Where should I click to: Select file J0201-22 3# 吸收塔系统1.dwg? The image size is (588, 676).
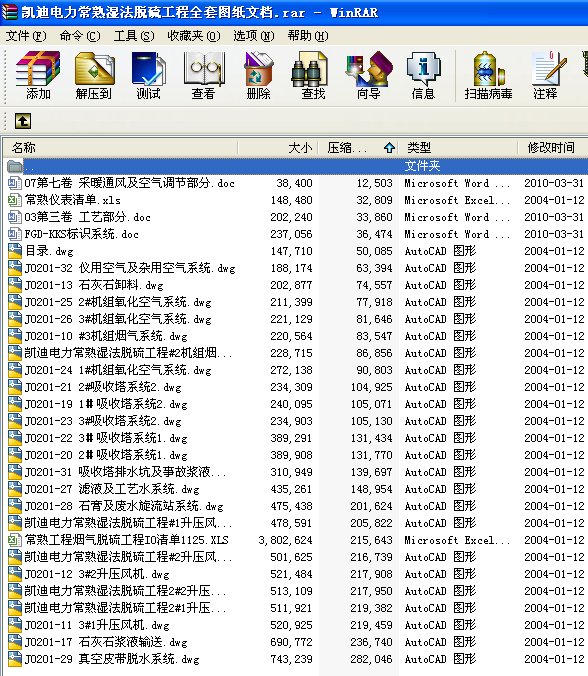pyautogui.click(x=106, y=438)
